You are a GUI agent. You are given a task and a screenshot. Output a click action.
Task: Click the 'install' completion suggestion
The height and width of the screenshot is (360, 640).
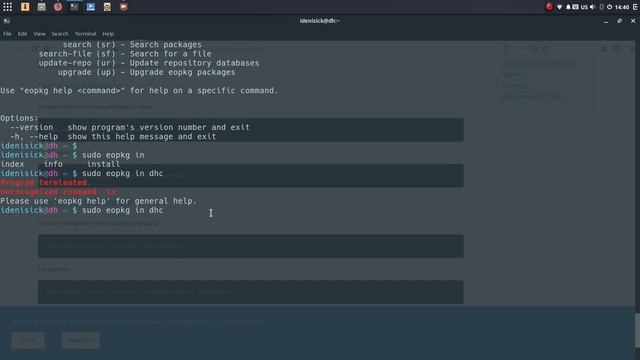point(103,164)
